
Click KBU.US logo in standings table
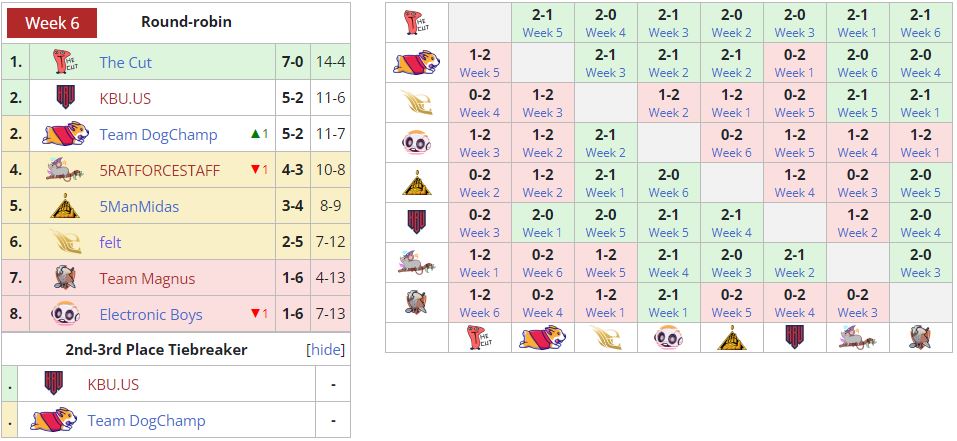pyautogui.click(x=67, y=98)
